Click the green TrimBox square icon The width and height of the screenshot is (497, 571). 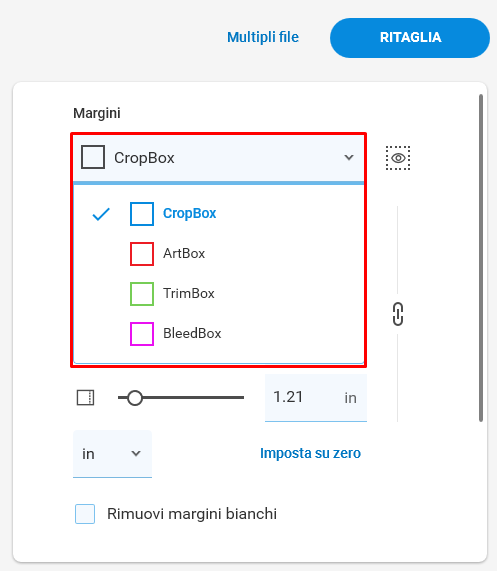click(142, 294)
